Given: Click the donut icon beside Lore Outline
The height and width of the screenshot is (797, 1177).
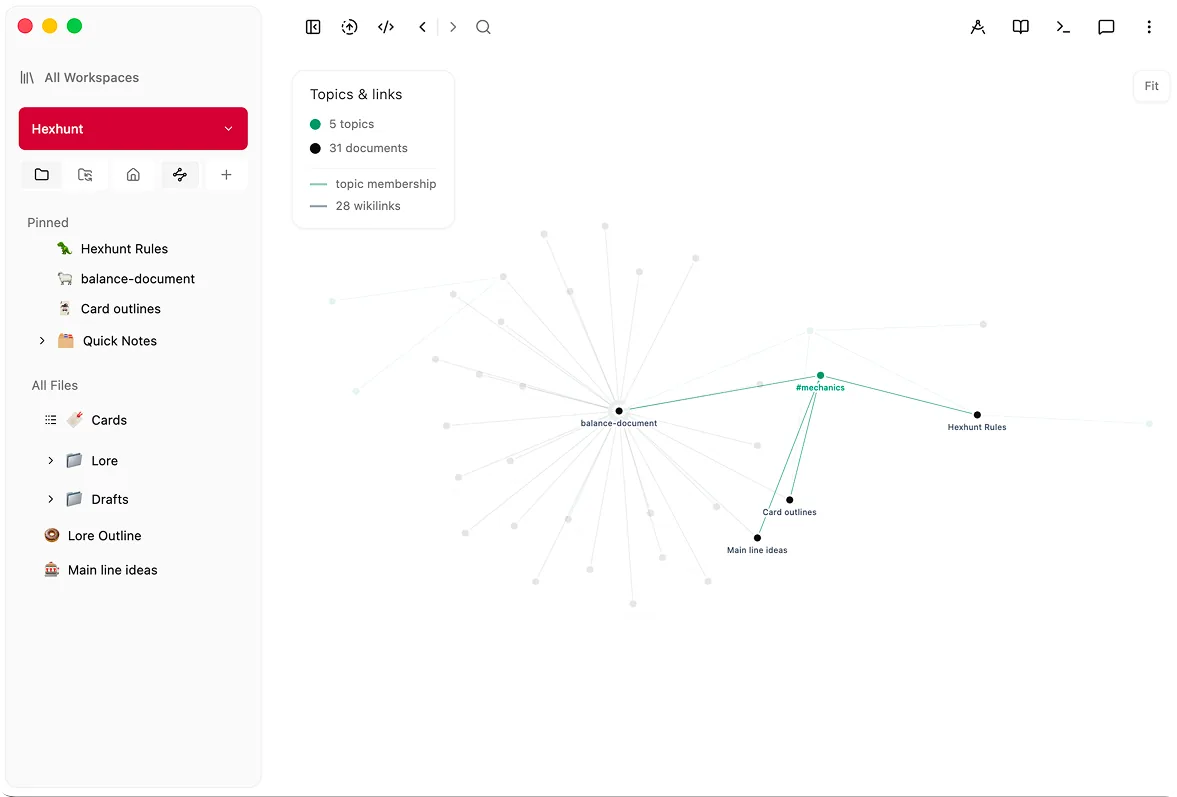Looking at the screenshot, I should pyautogui.click(x=52, y=535).
